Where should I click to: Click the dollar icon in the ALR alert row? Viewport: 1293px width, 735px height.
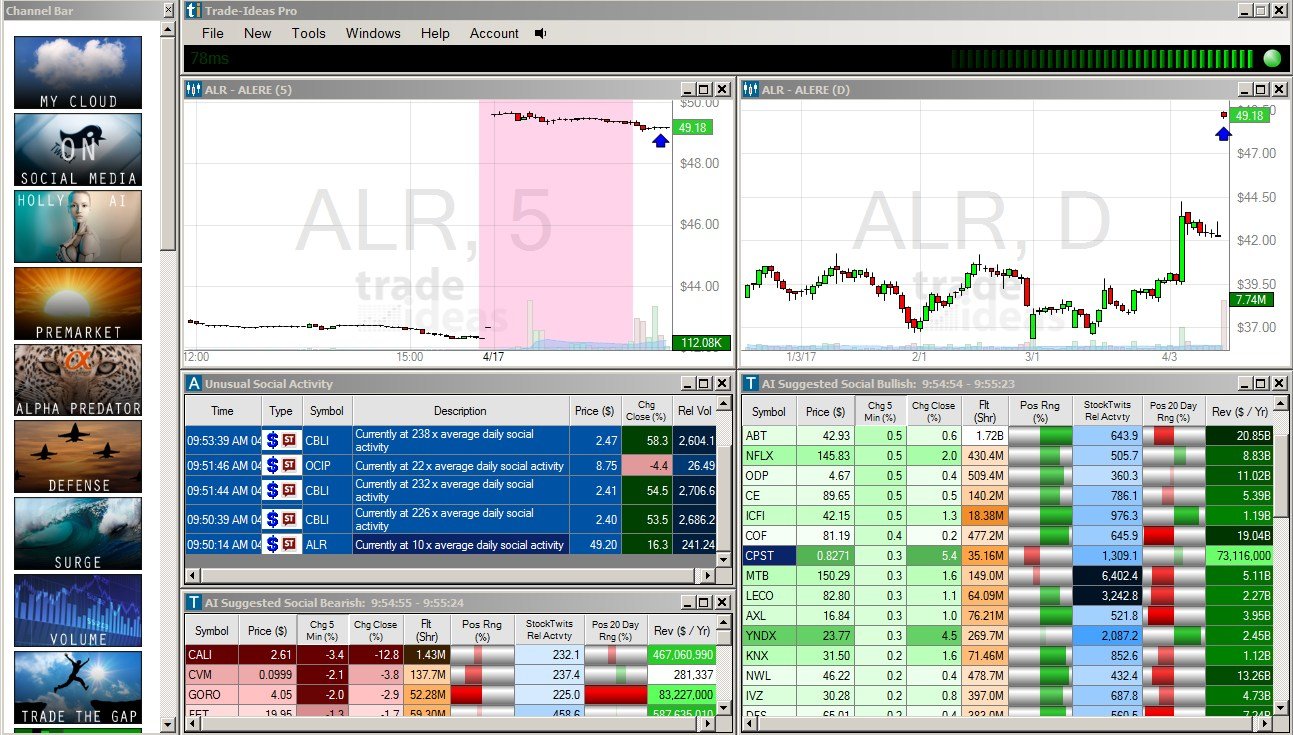pyautogui.click(x=273, y=545)
